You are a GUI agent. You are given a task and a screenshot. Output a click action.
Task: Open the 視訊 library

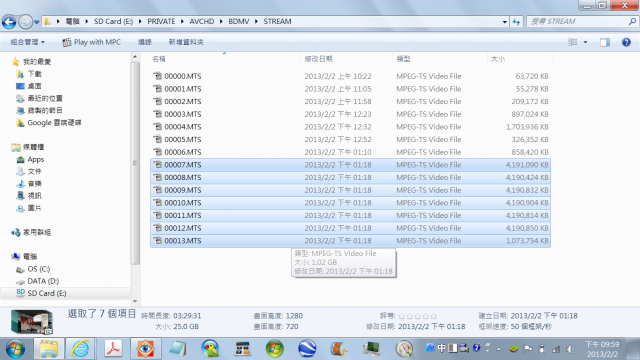(x=29, y=196)
